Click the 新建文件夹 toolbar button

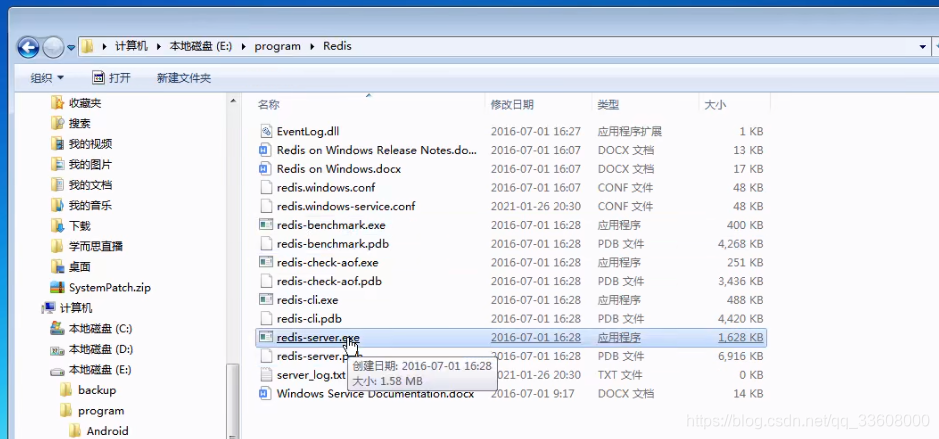click(184, 78)
